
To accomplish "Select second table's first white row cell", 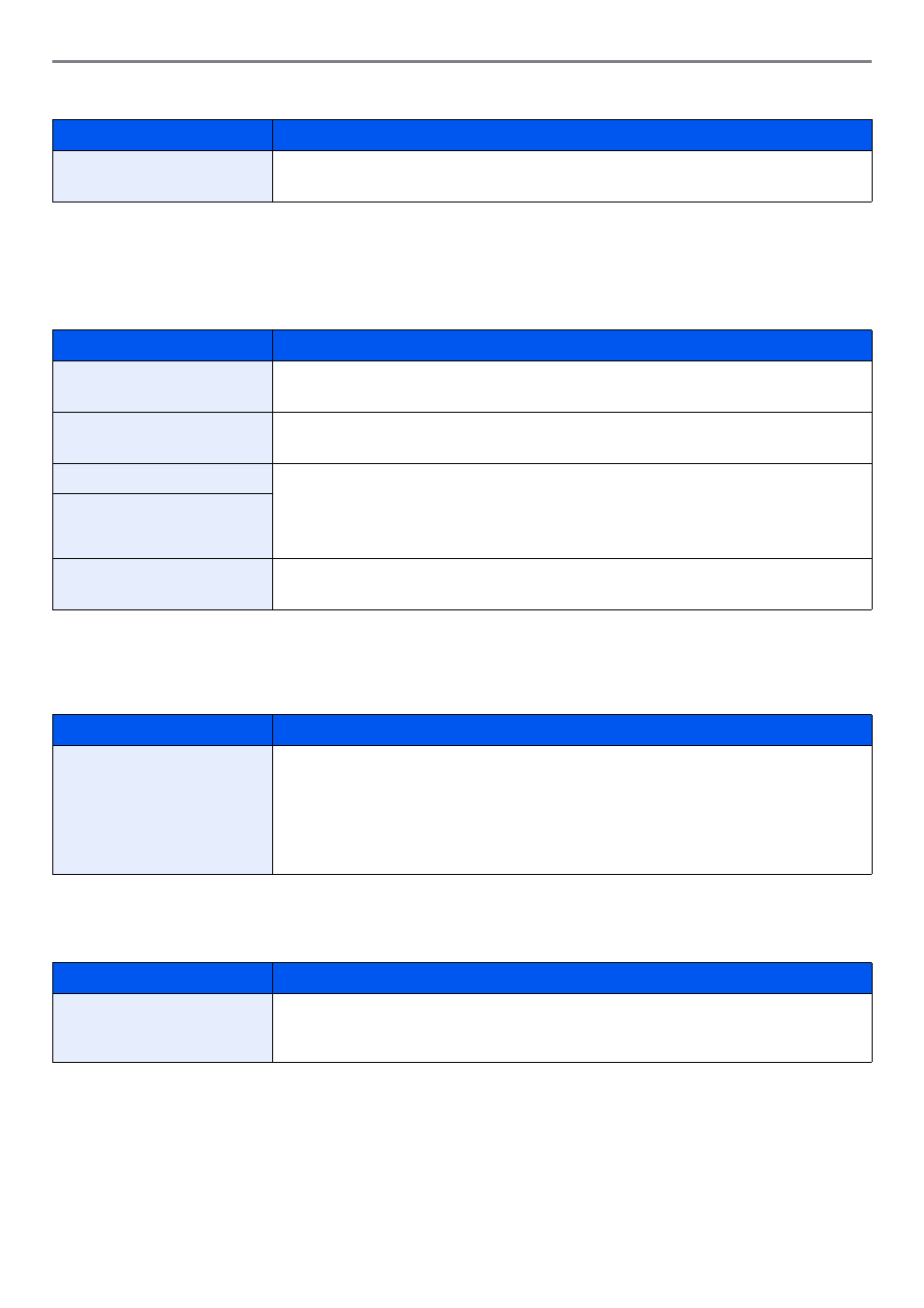I will [x=572, y=387].
